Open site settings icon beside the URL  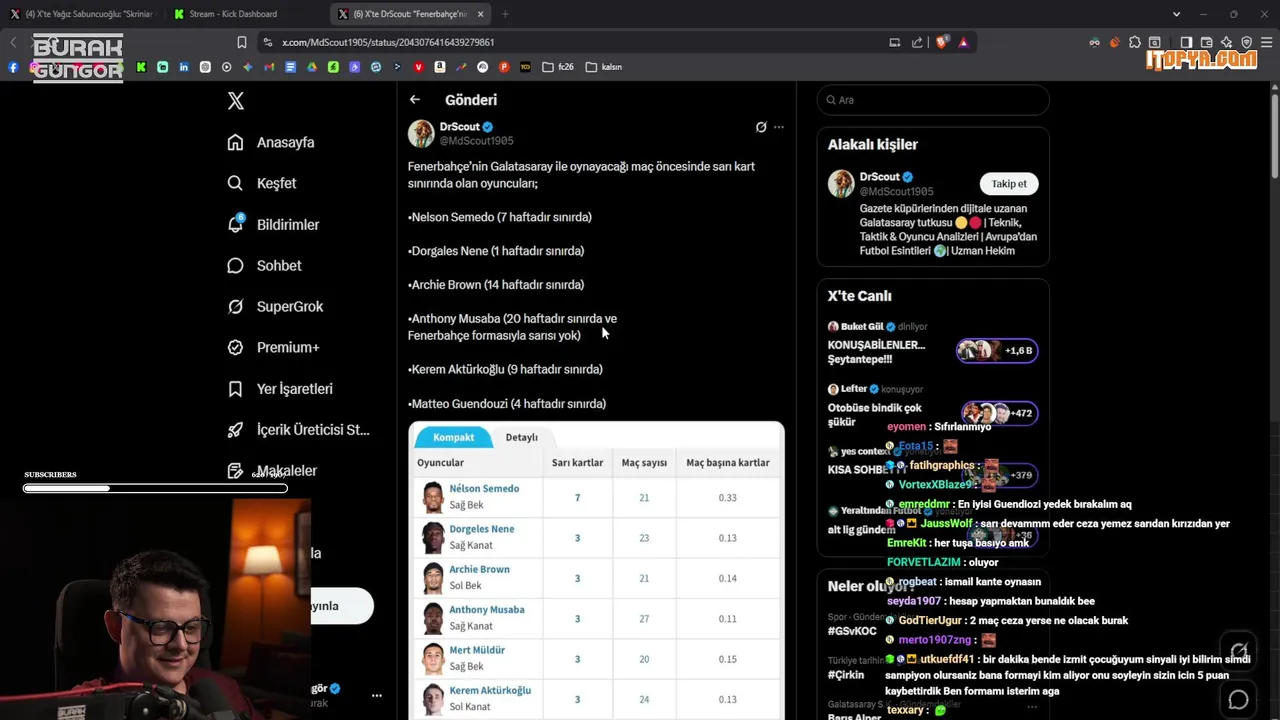(x=267, y=42)
